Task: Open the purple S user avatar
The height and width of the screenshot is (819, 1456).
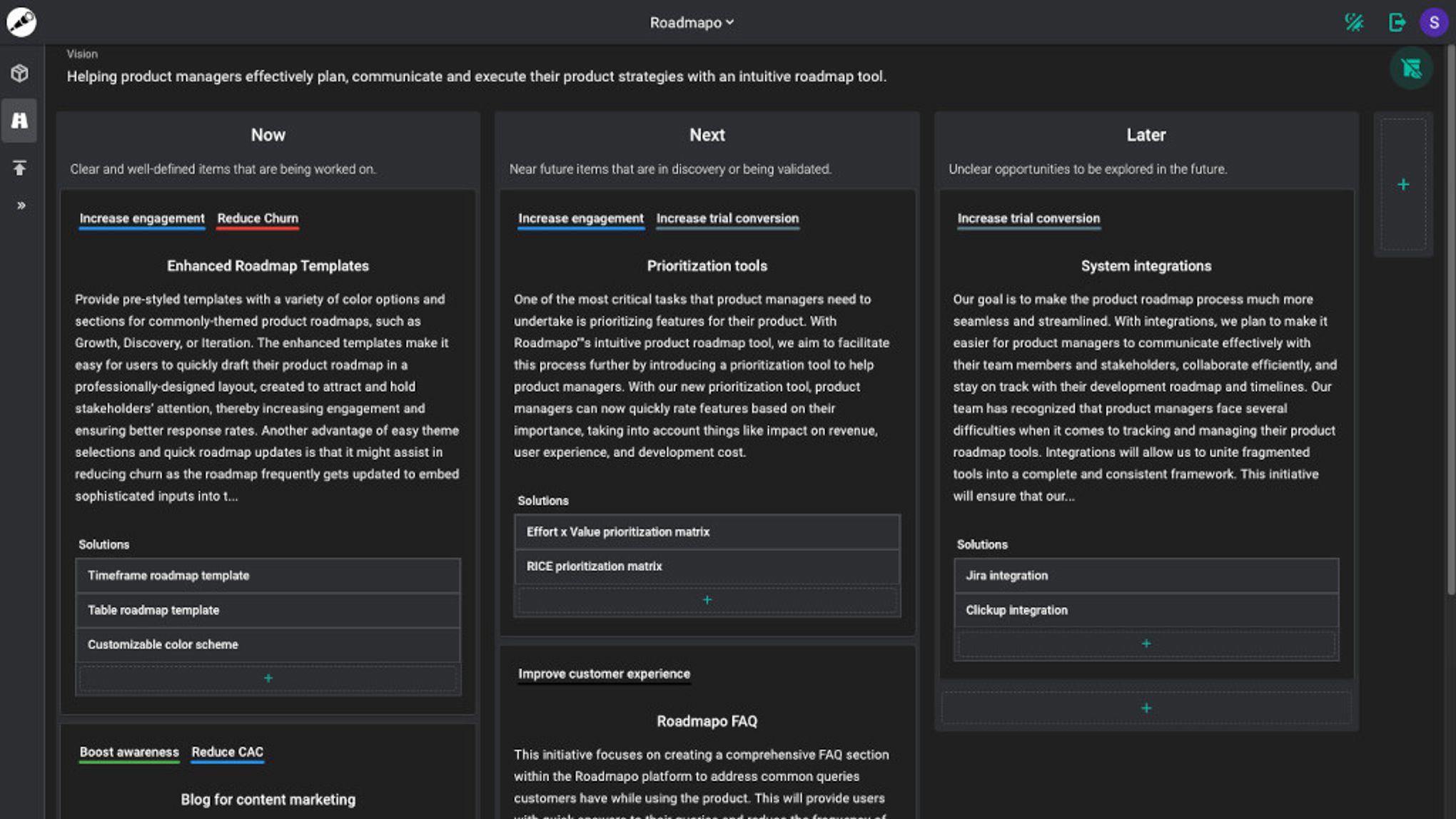Action: point(1433,22)
